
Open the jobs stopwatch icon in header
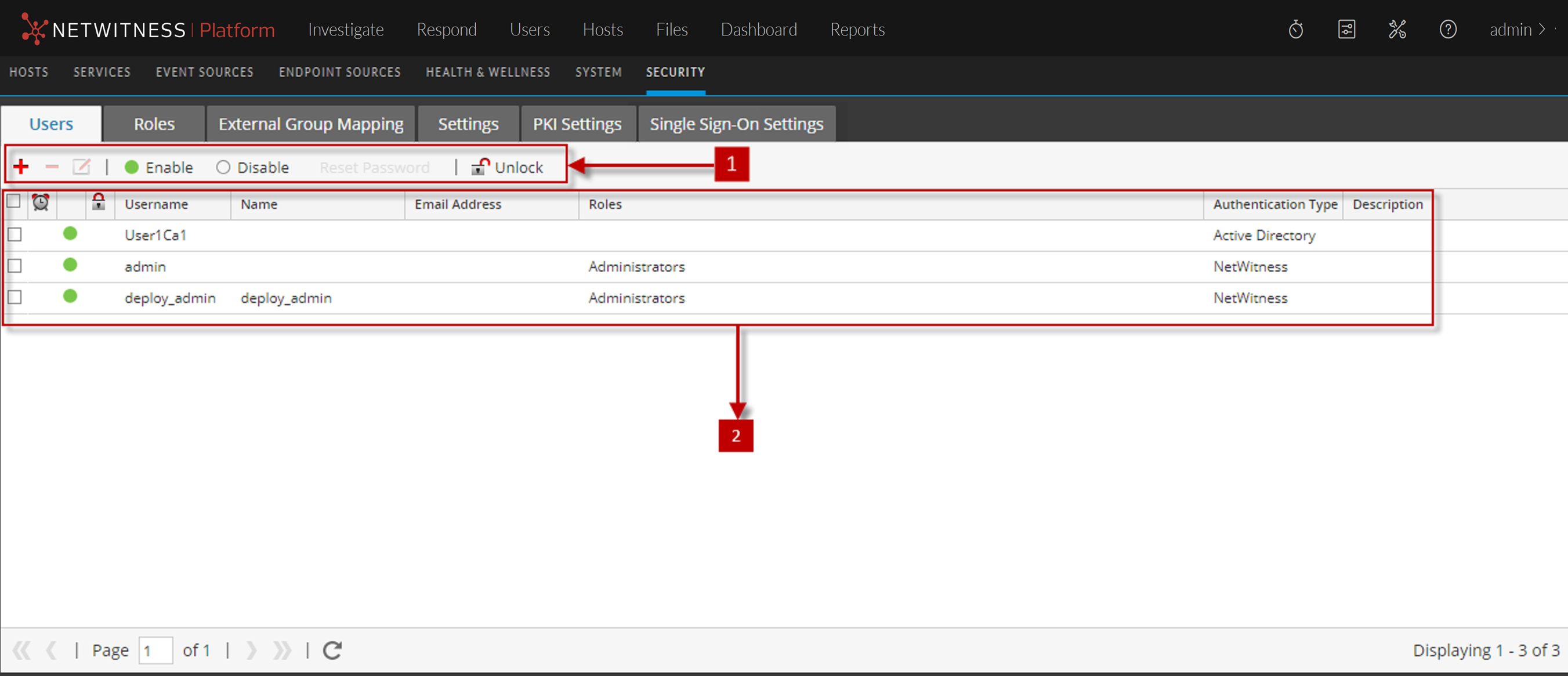coord(1295,29)
